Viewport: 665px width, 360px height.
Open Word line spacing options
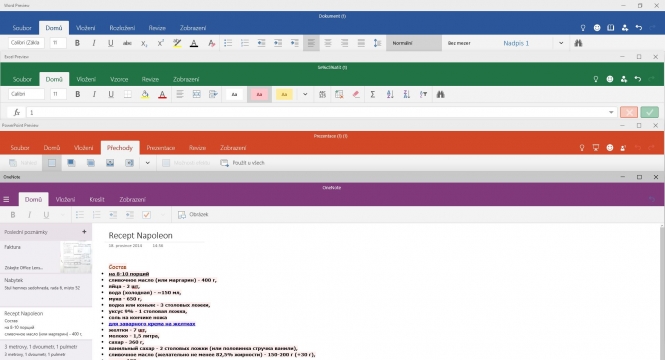pyautogui.click(x=377, y=43)
